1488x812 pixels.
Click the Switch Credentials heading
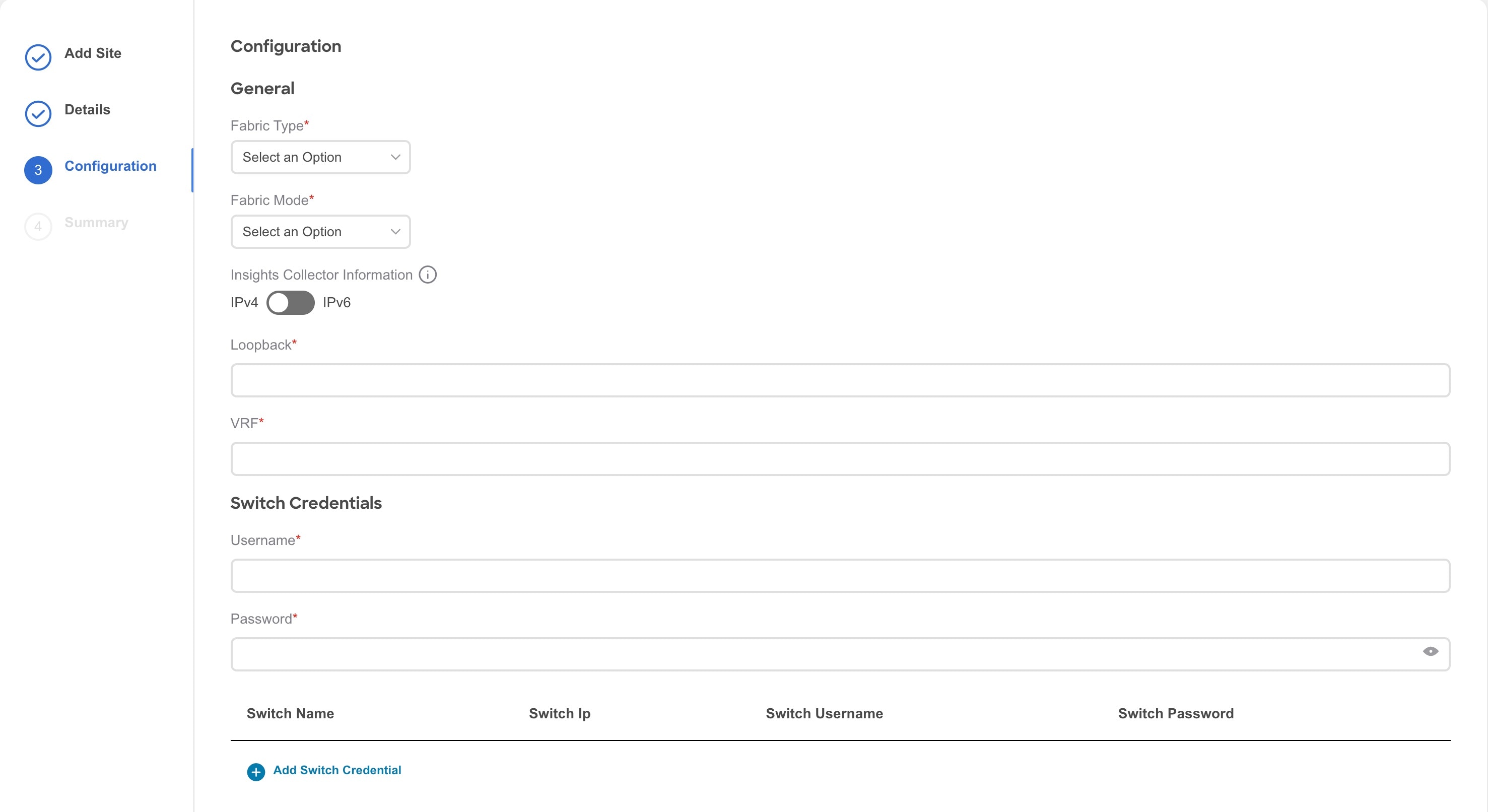click(x=306, y=503)
